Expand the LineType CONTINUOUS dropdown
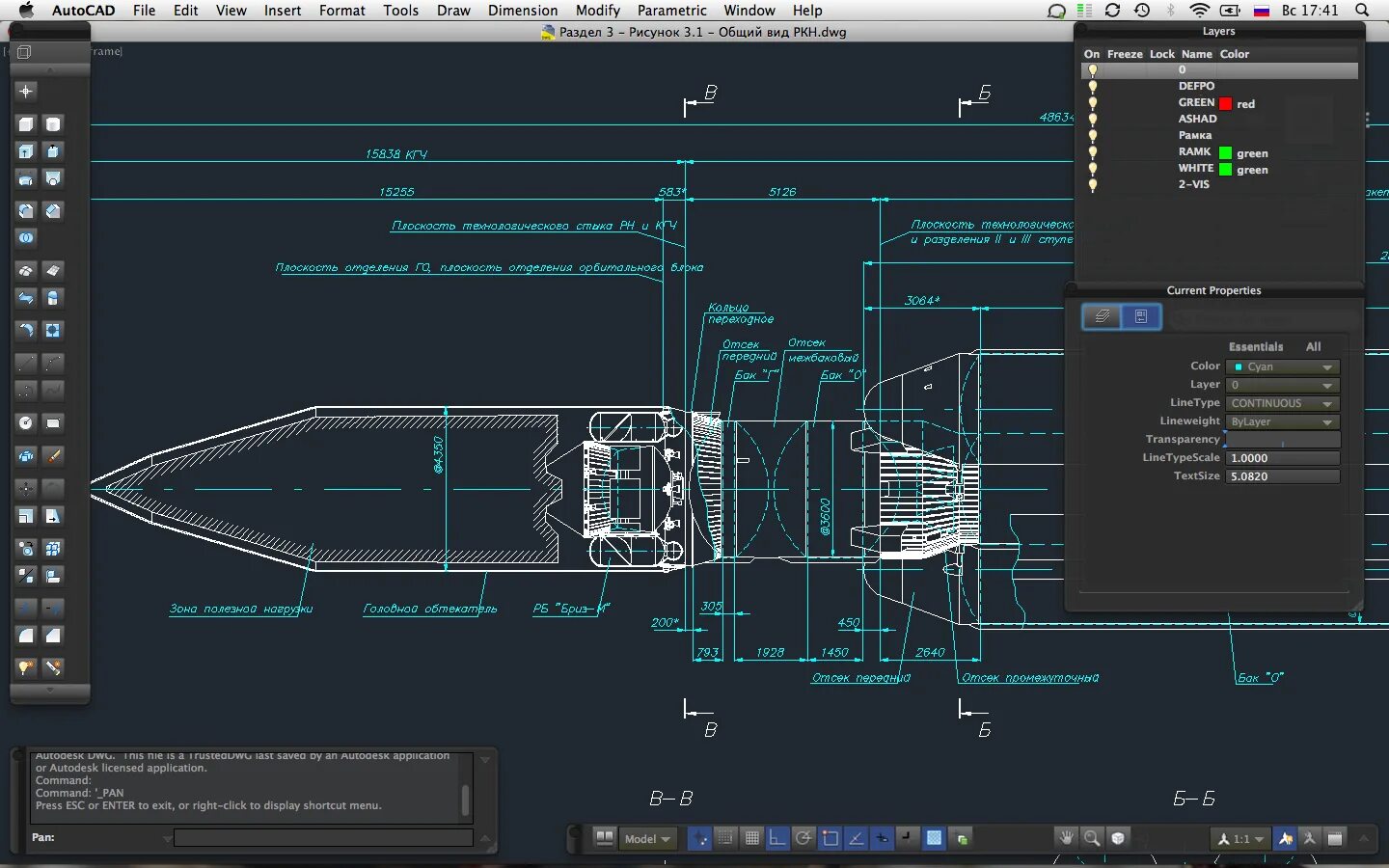The width and height of the screenshot is (1389, 868). (x=1283, y=403)
